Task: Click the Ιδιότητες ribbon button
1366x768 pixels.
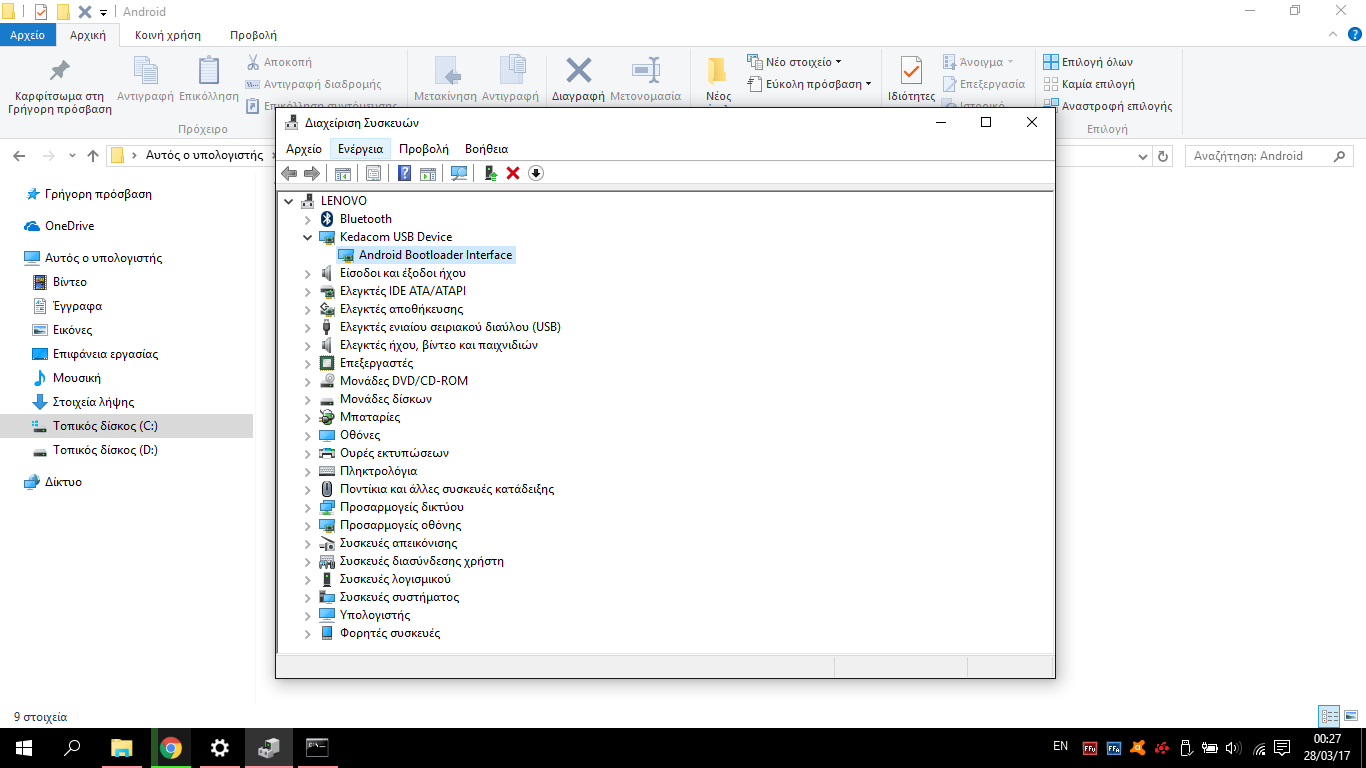Action: [x=911, y=80]
